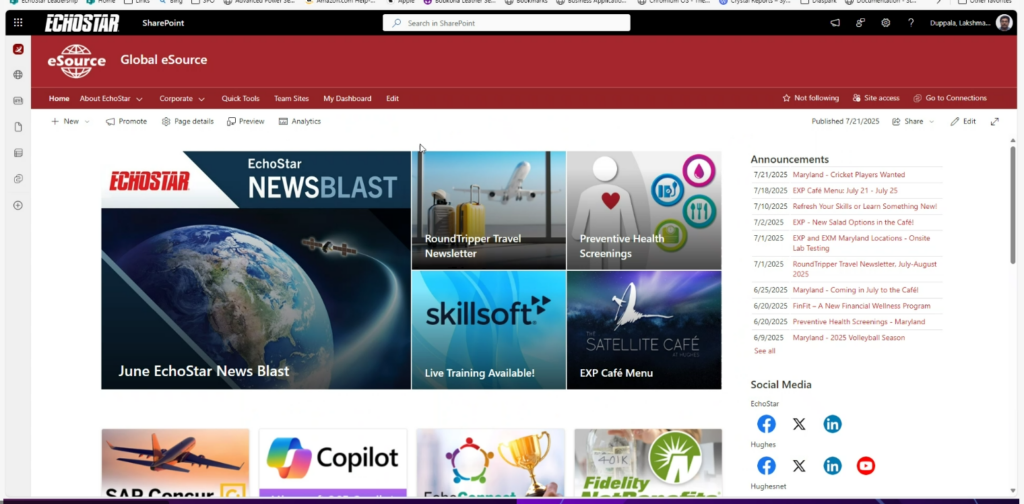Select Home in site navigation
Image resolution: width=1024 pixels, height=504 pixels.
[59, 99]
